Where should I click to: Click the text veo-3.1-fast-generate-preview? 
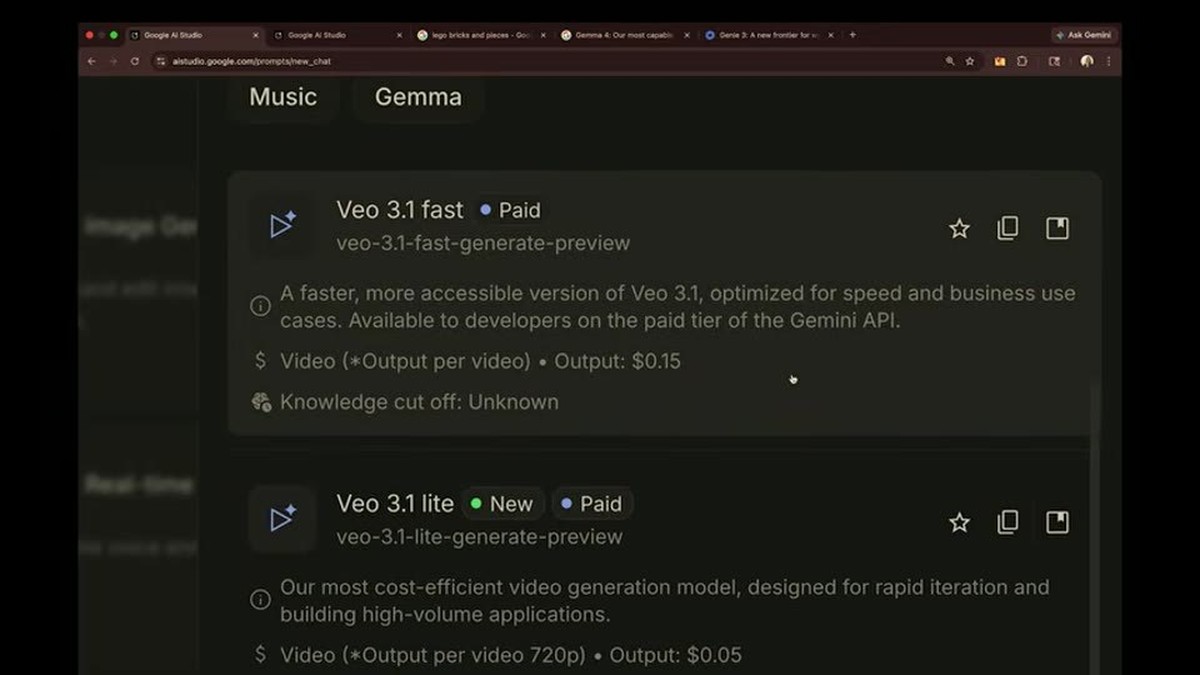(x=483, y=243)
